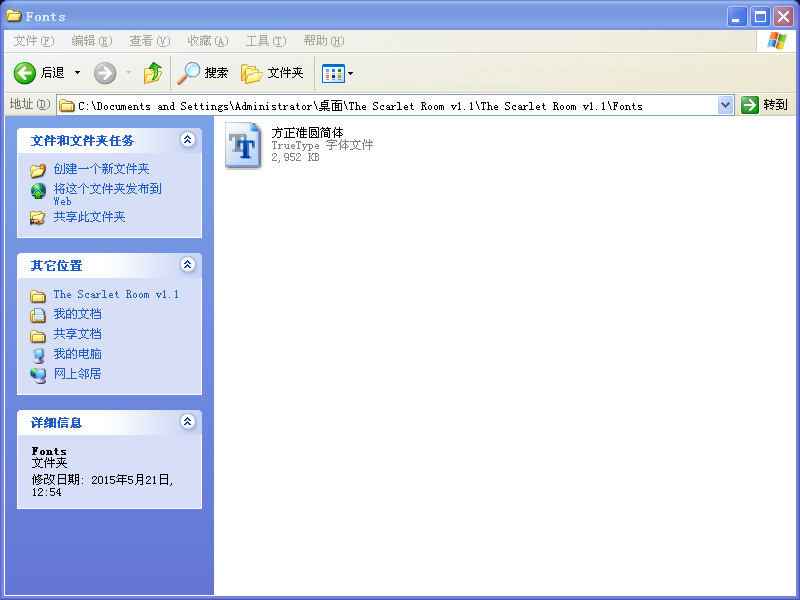Click the 文件和文件夹任务 panel header
800x600 pixels.
(x=109, y=140)
